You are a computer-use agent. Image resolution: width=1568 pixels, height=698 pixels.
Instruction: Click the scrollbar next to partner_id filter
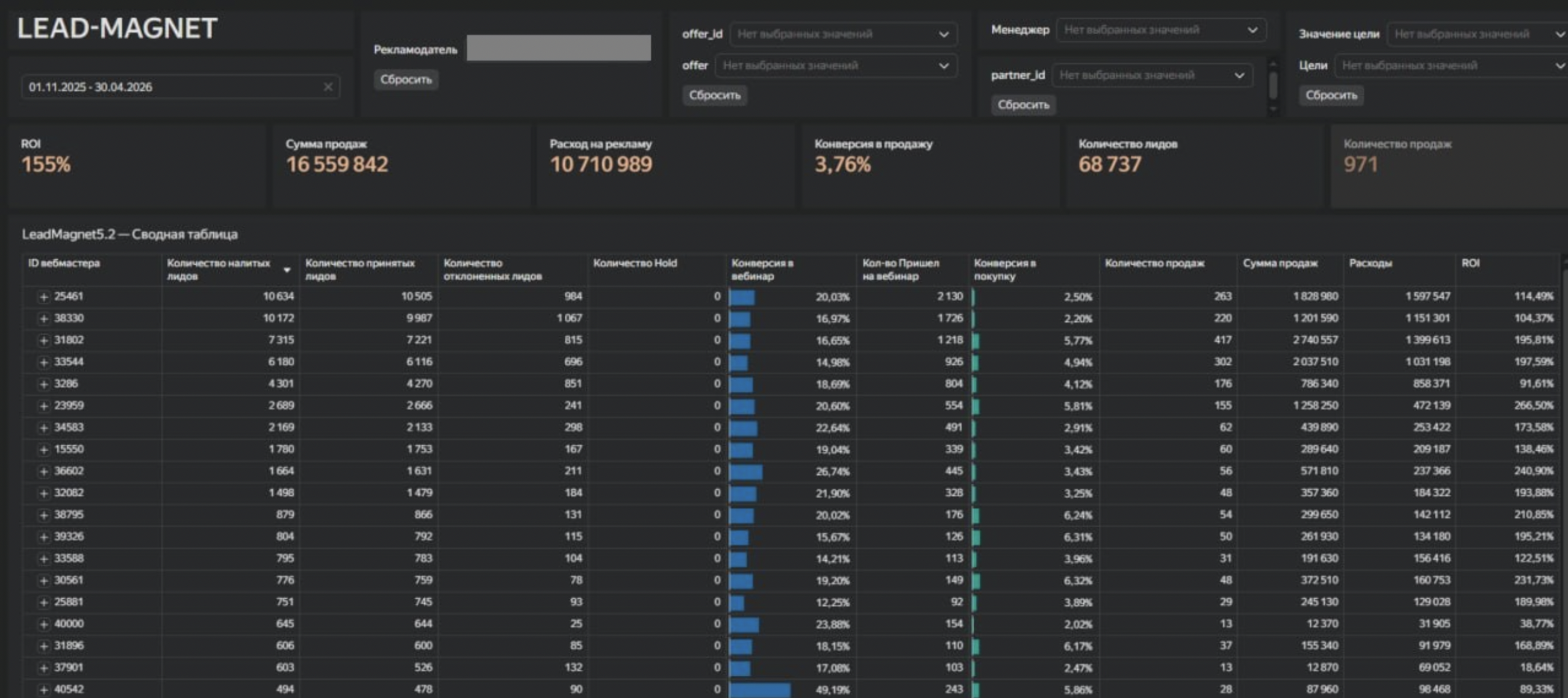[1272, 85]
